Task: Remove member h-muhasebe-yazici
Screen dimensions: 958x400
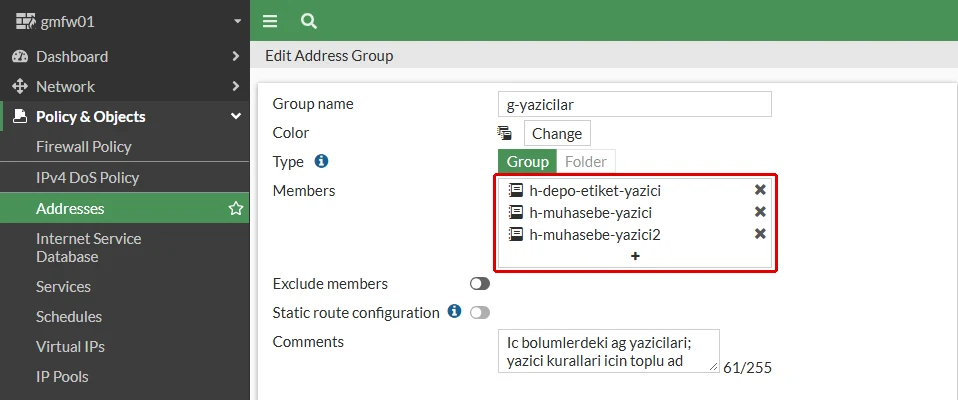Action: click(x=760, y=212)
